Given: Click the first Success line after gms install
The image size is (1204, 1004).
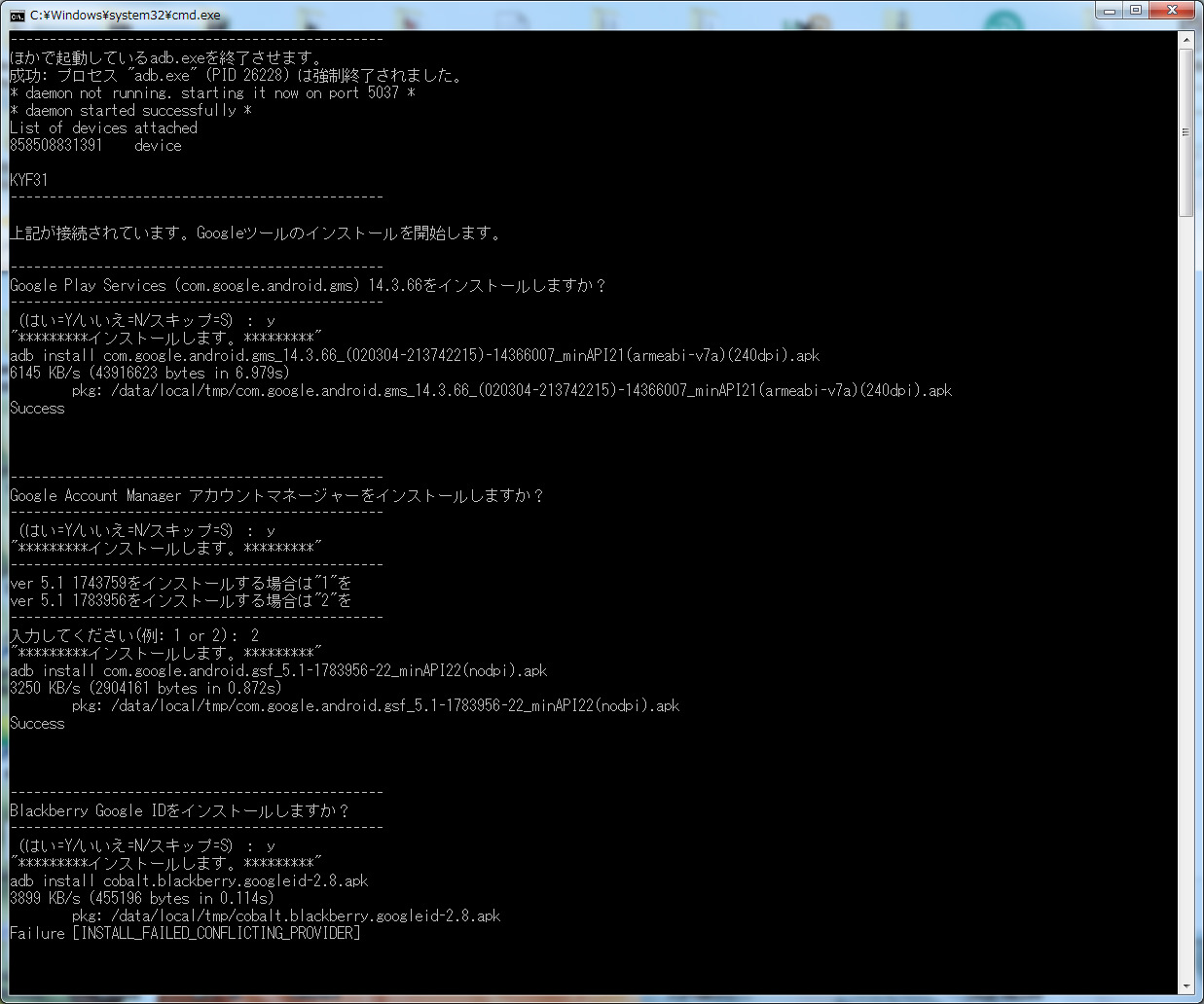Looking at the screenshot, I should coord(37,408).
